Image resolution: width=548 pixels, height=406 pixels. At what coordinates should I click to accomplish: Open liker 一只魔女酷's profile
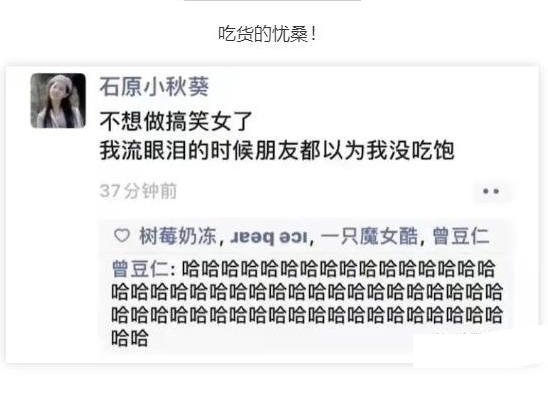[369, 236]
